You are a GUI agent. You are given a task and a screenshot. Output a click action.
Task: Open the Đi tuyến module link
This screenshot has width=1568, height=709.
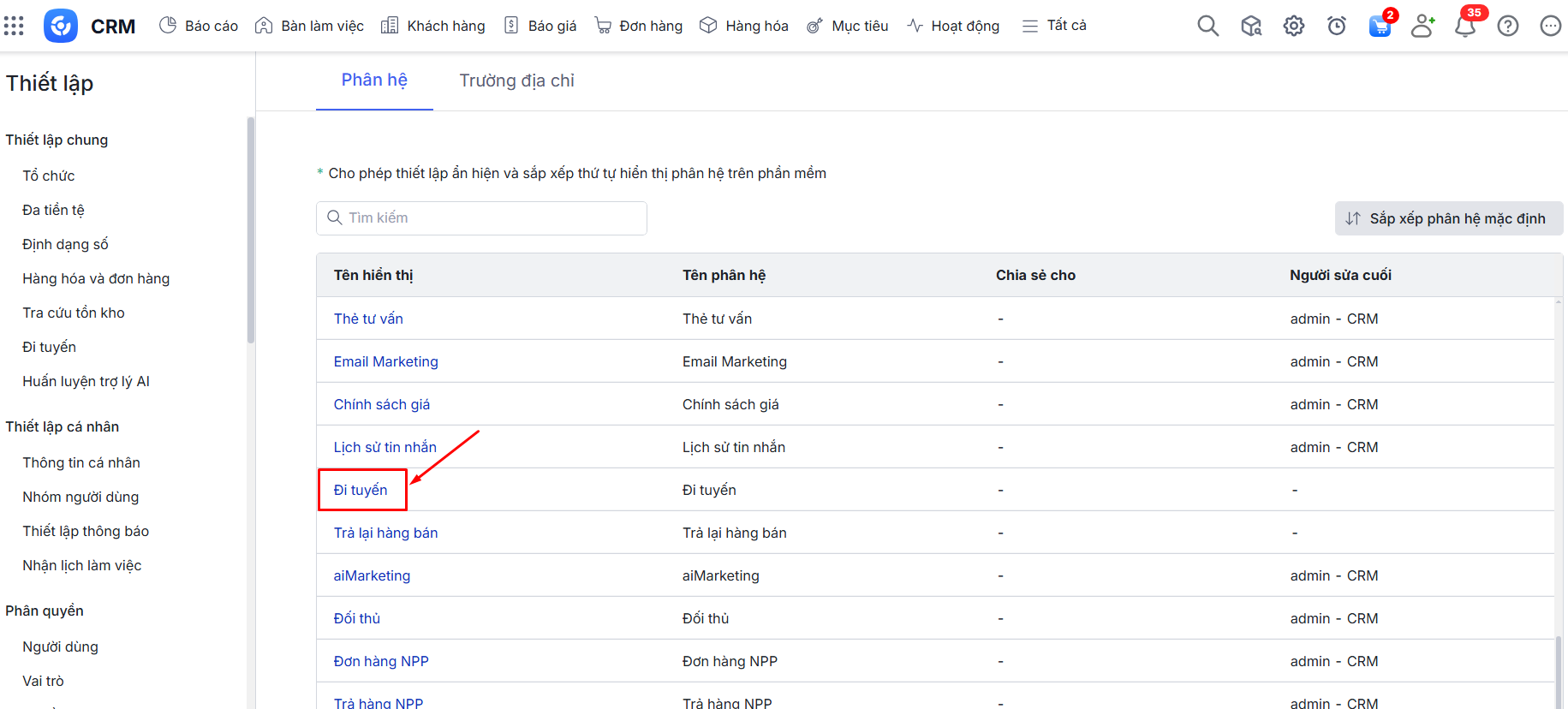pos(361,490)
